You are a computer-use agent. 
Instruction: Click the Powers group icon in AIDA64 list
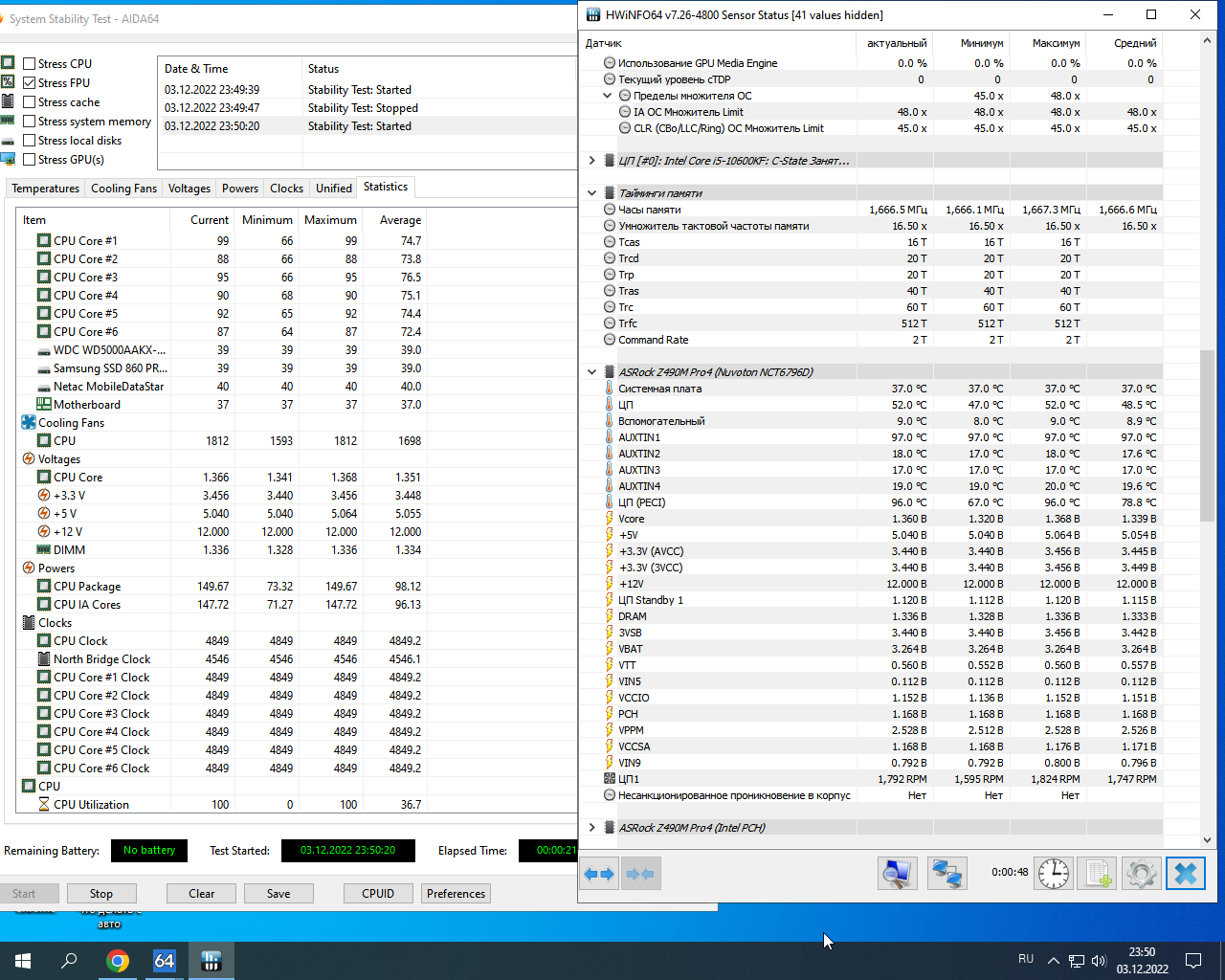tap(29, 568)
